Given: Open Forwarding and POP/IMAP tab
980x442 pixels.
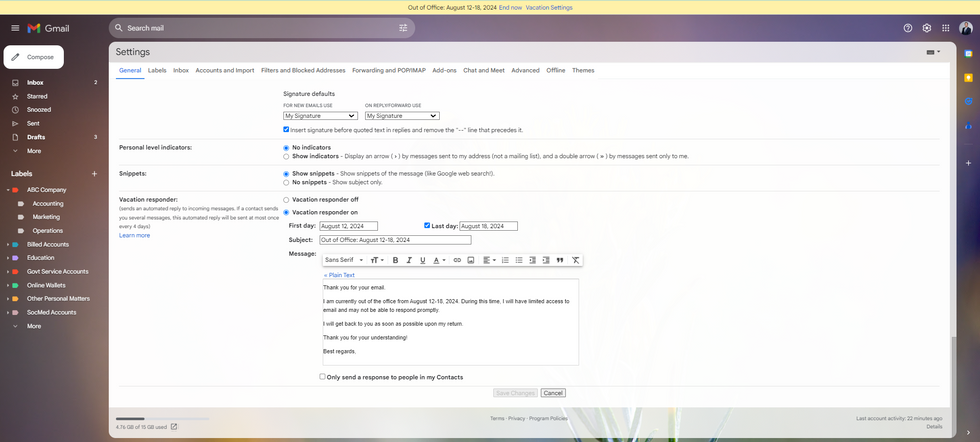Looking at the screenshot, I should pyautogui.click(x=389, y=71).
